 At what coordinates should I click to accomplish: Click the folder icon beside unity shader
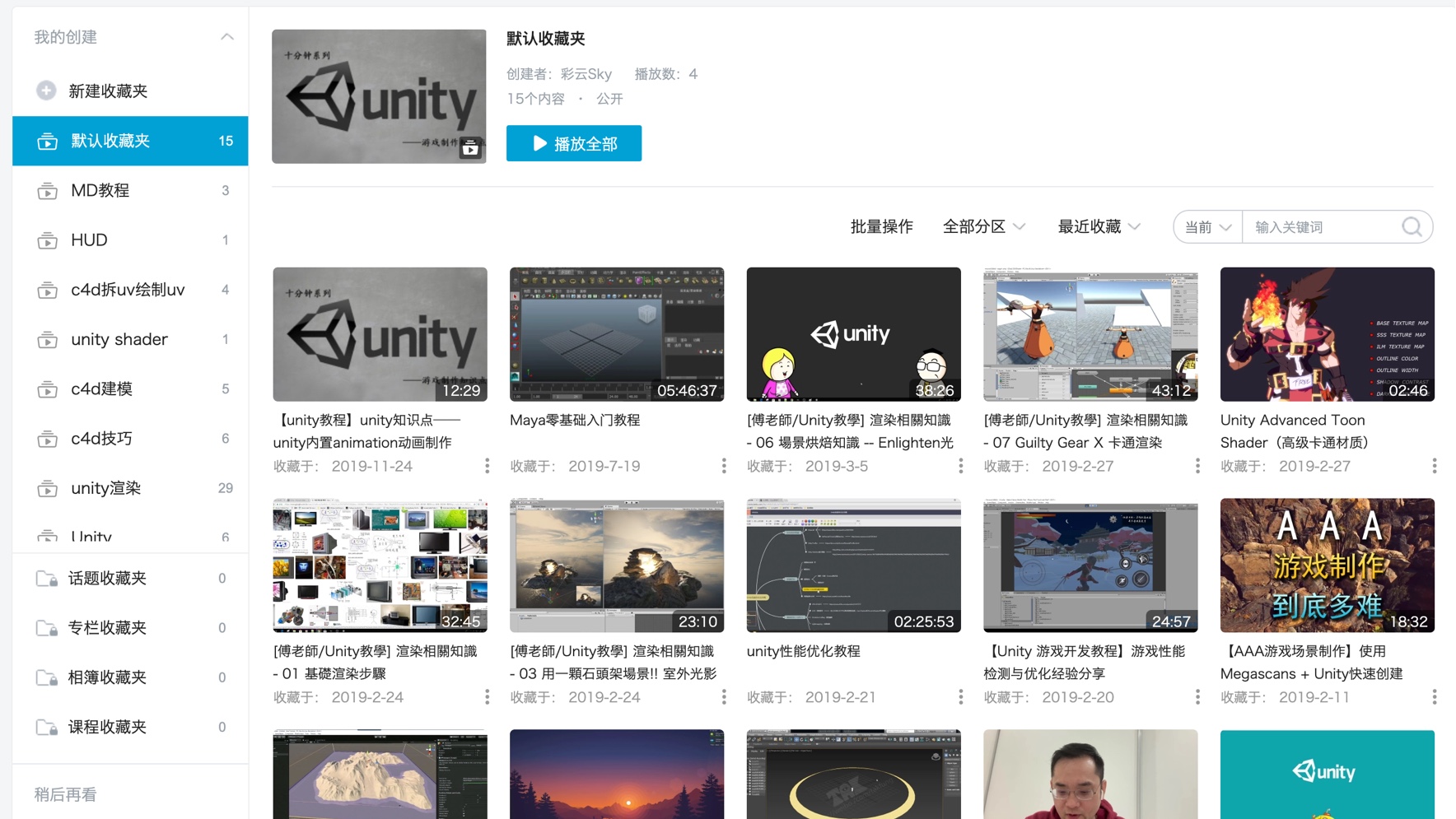pos(47,339)
